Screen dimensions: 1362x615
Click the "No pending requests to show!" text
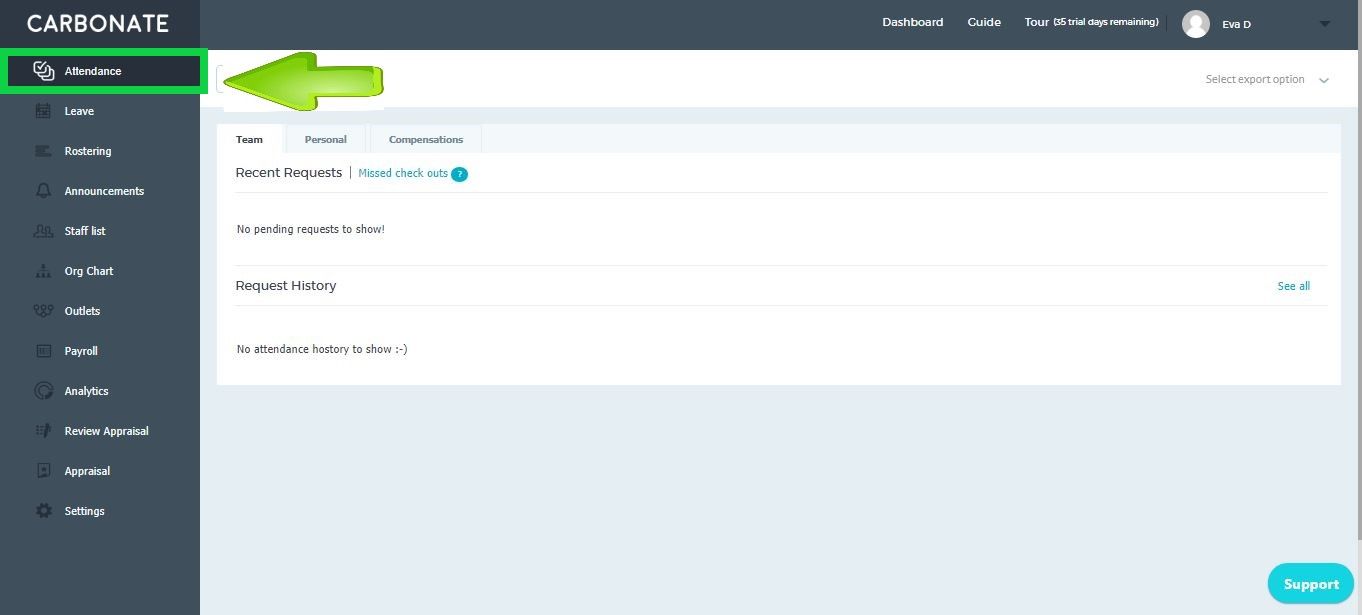311,229
